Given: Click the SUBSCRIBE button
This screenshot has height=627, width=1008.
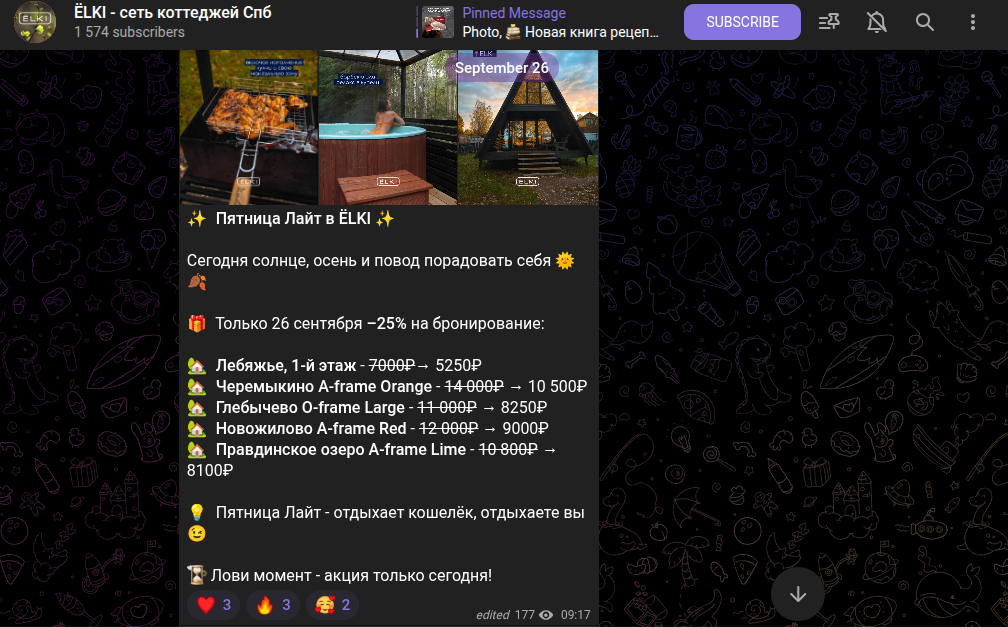Looking at the screenshot, I should 742,22.
